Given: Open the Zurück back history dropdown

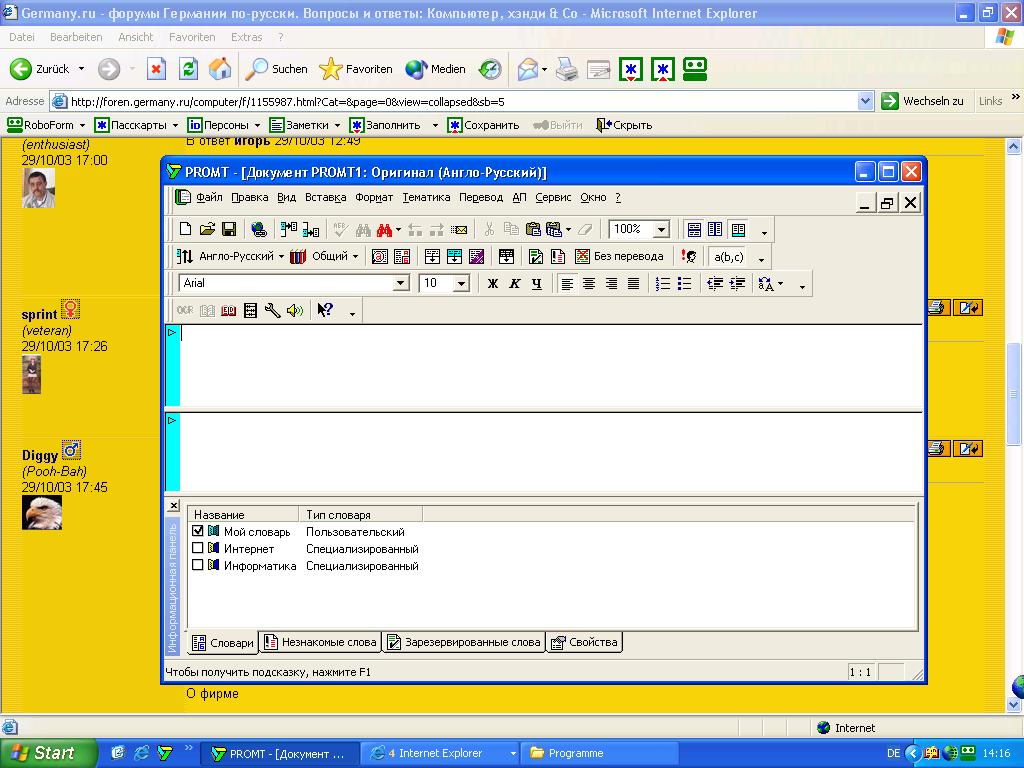Looking at the screenshot, I should point(81,69).
